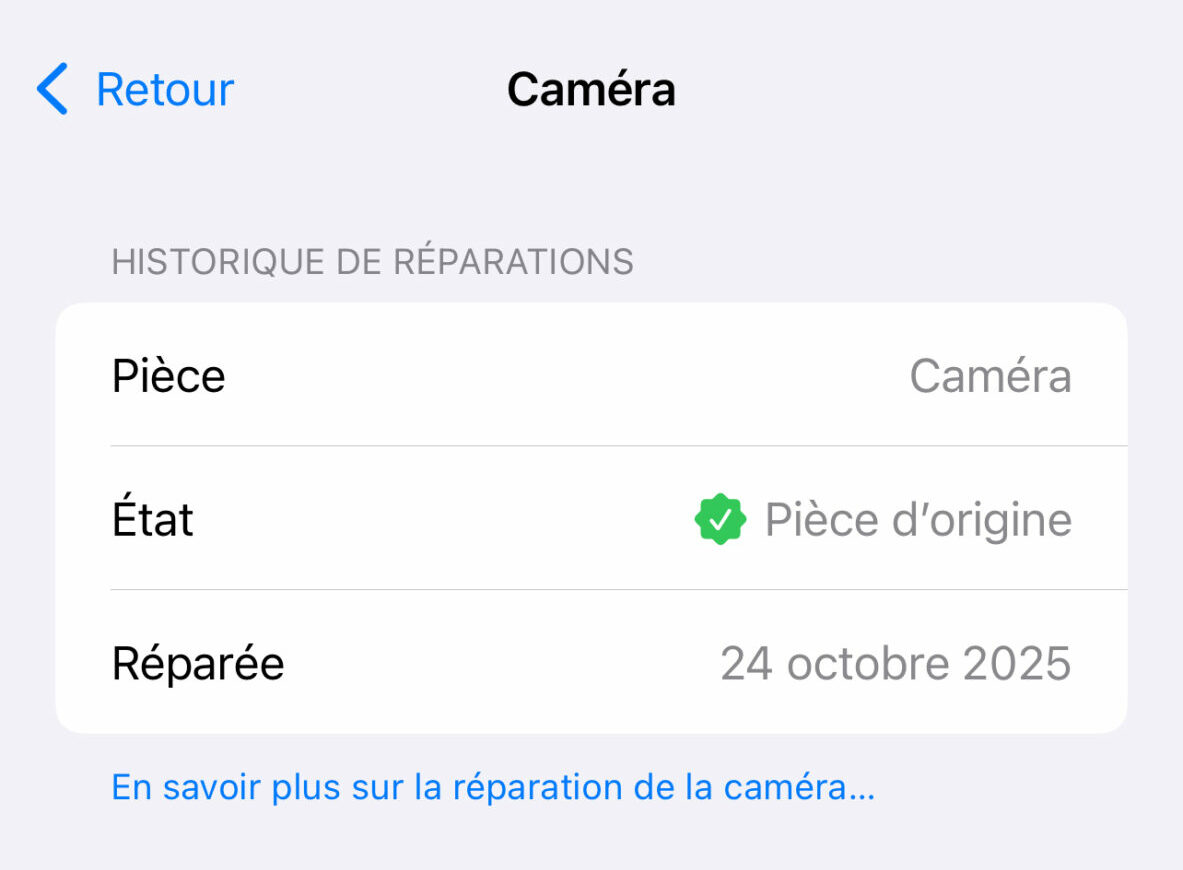1183x870 pixels.
Task: Click the word RÉPARATIONS in section header
Action: coord(513,261)
